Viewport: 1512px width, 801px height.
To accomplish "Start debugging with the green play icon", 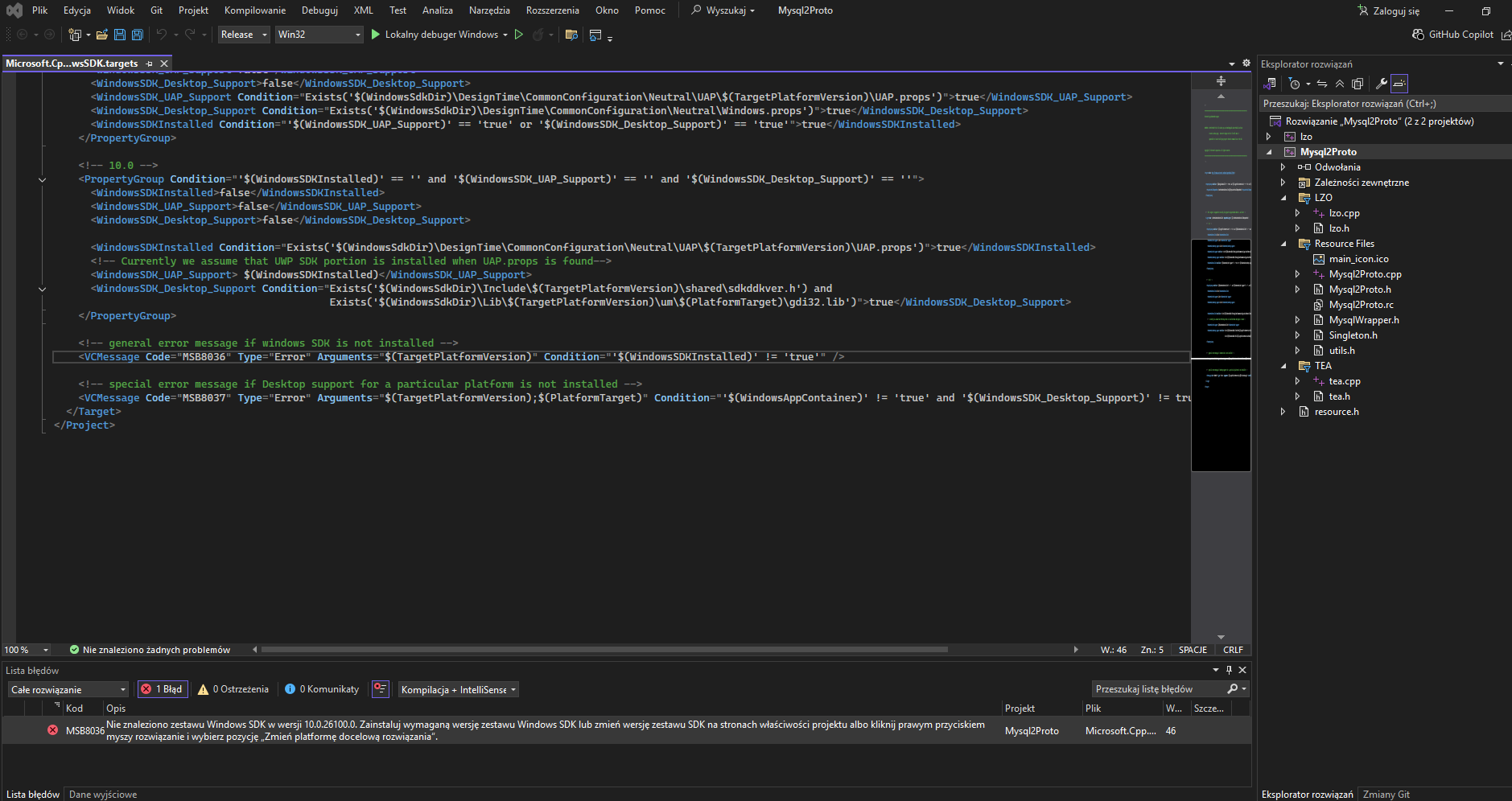I will coord(375,35).
